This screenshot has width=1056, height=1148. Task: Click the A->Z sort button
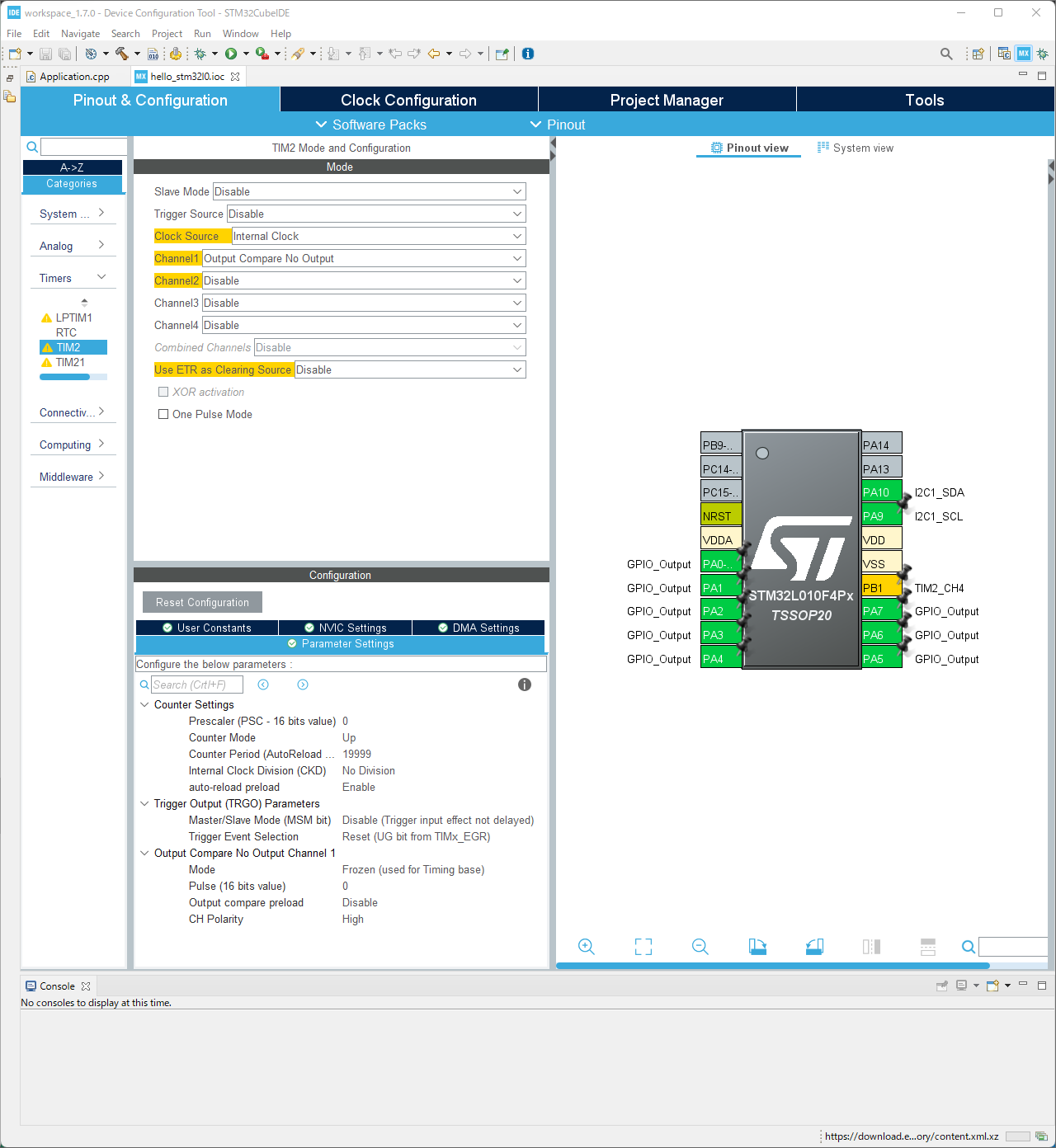click(73, 167)
